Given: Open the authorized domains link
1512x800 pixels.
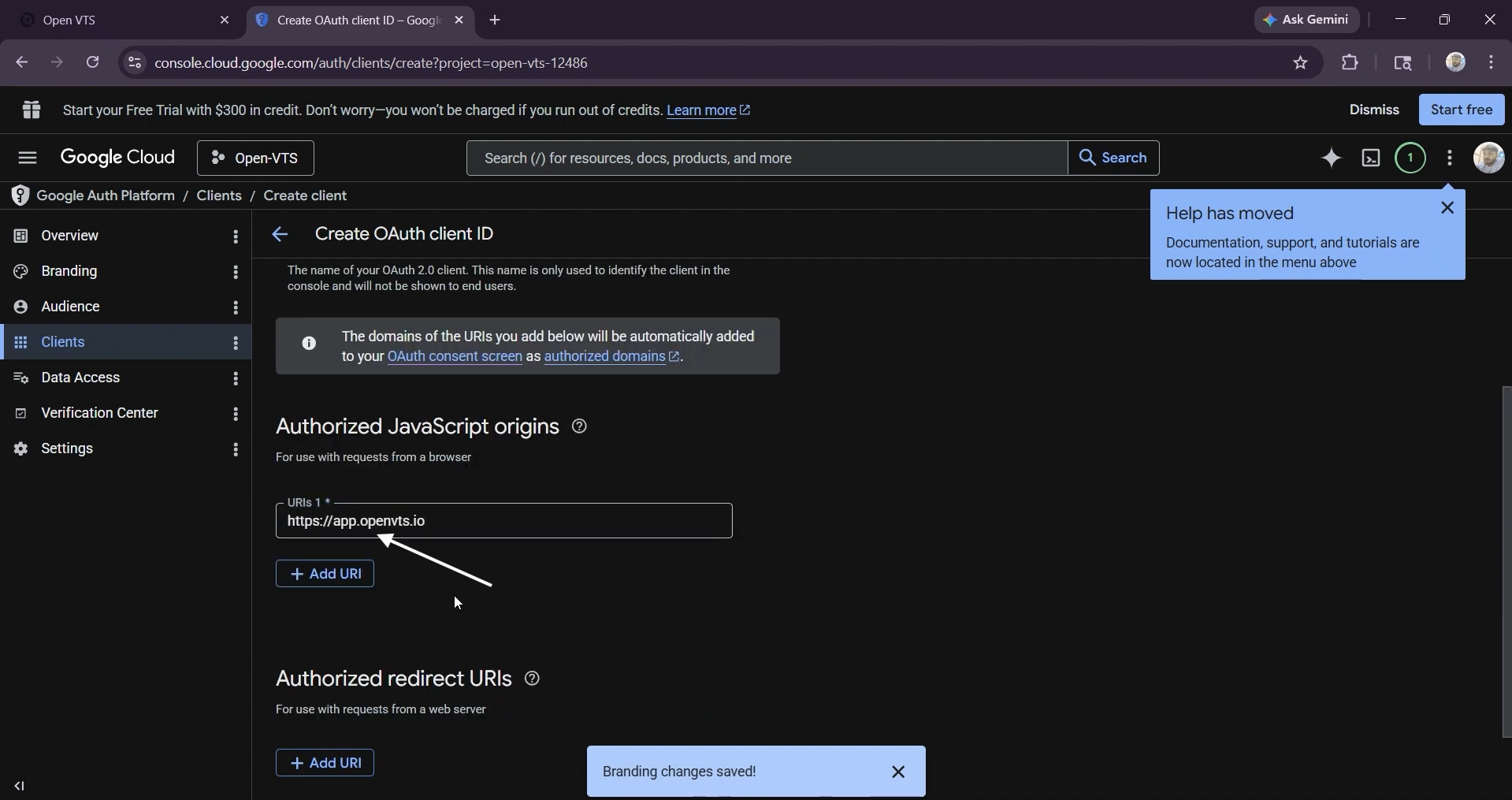Looking at the screenshot, I should [611, 356].
